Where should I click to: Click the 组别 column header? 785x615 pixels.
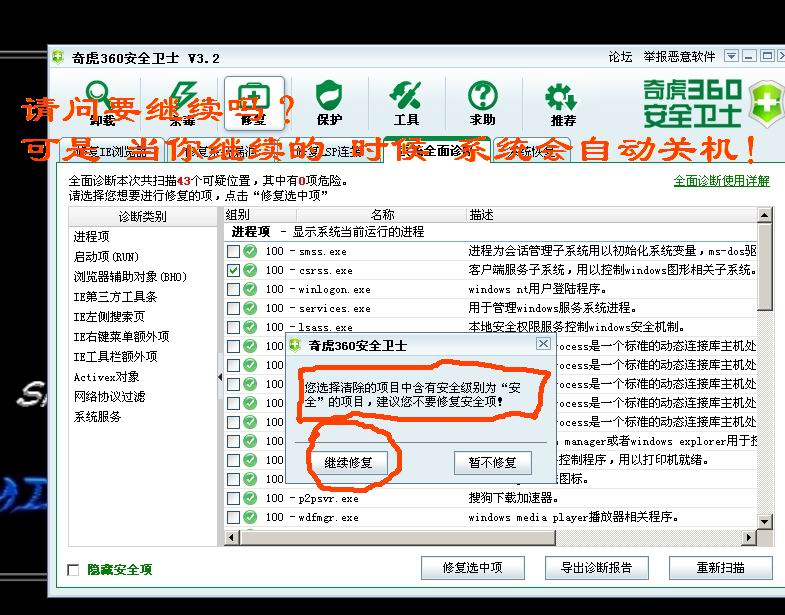tap(259, 215)
